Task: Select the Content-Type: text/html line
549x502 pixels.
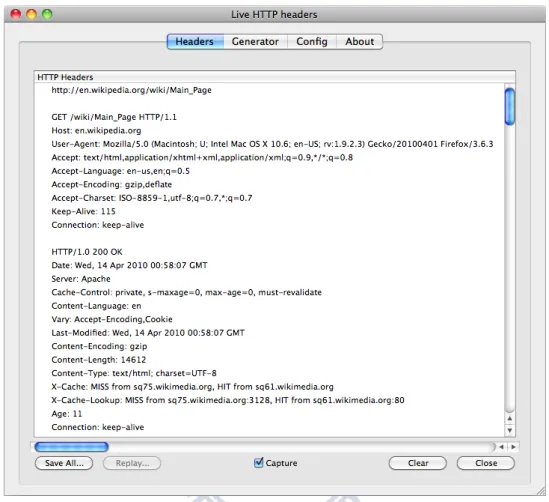Action: tap(134, 373)
